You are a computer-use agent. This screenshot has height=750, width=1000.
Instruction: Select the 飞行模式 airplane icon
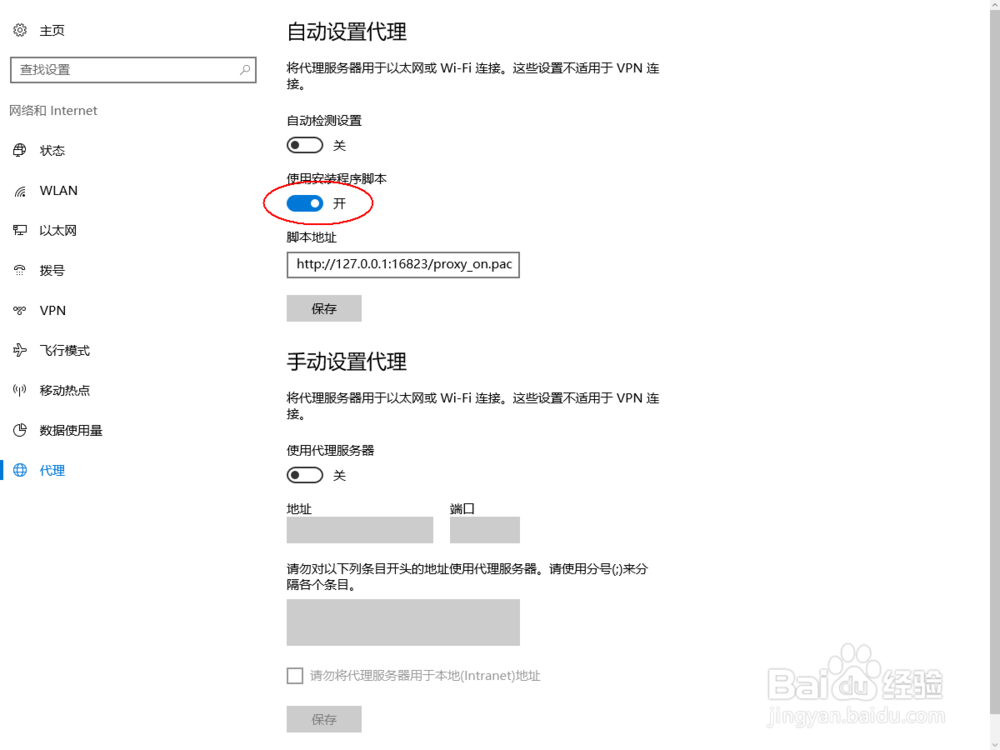pyautogui.click(x=20, y=350)
